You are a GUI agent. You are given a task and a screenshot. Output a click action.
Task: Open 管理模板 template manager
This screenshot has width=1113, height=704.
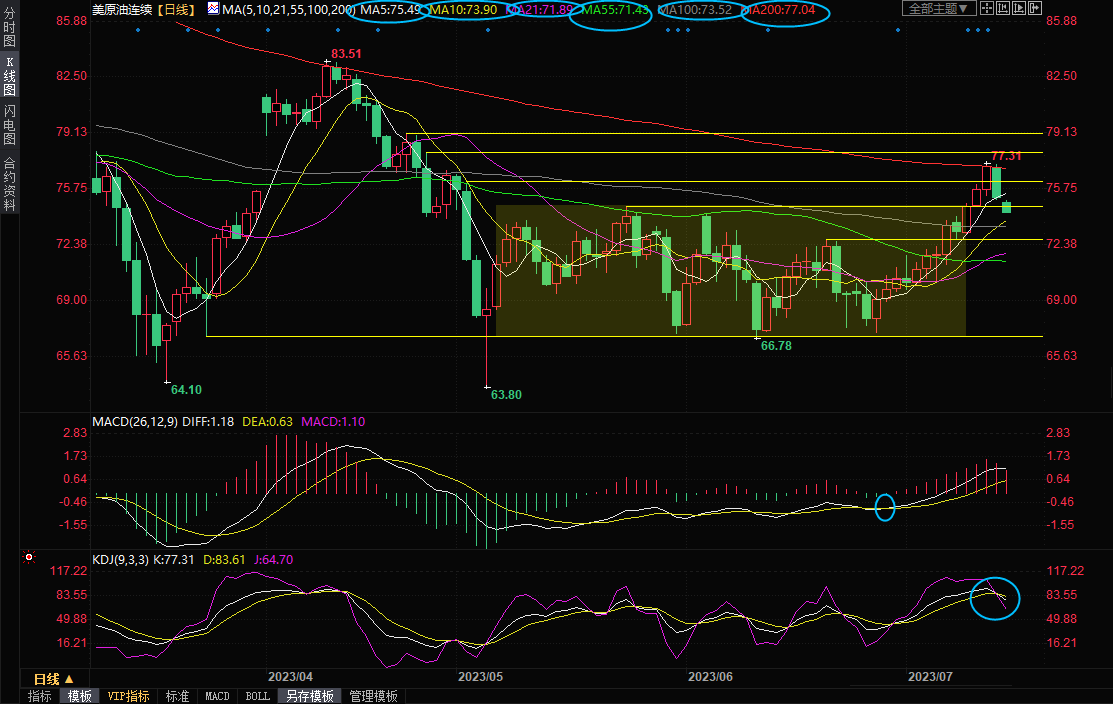(x=373, y=696)
